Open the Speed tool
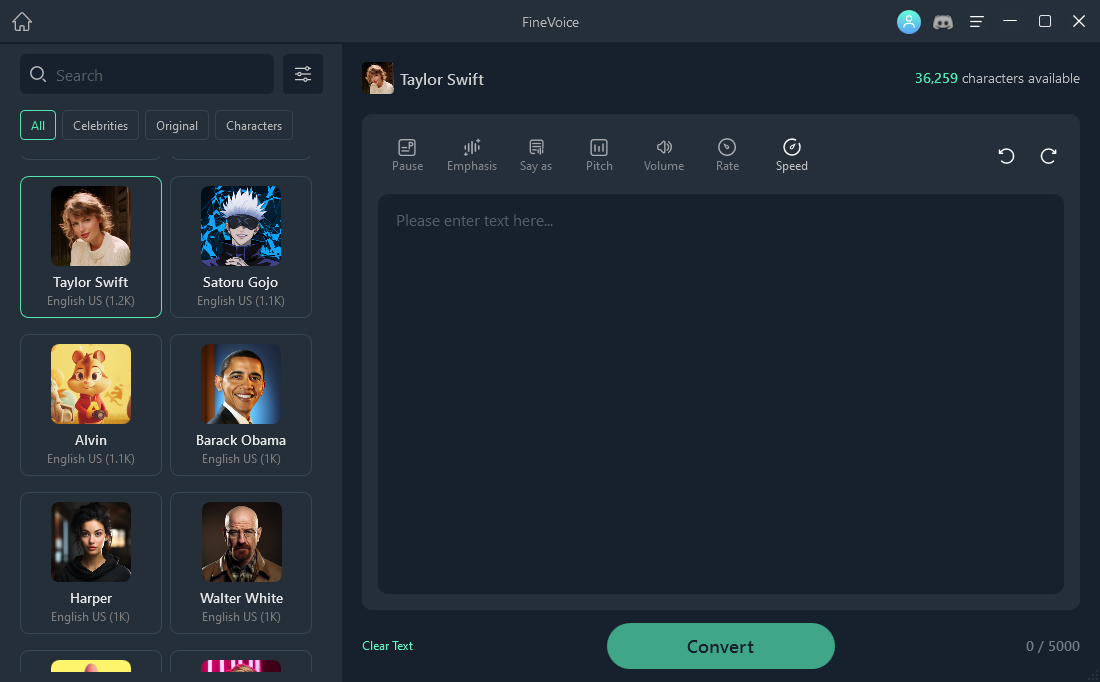1100x682 pixels. 792,155
